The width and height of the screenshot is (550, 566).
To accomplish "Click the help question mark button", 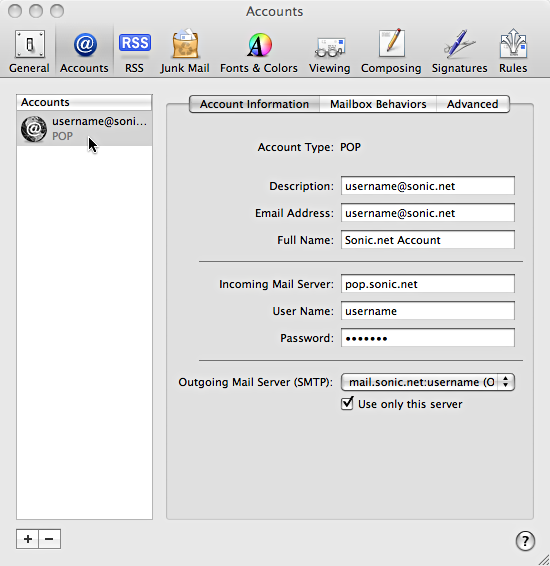I will point(525,541).
